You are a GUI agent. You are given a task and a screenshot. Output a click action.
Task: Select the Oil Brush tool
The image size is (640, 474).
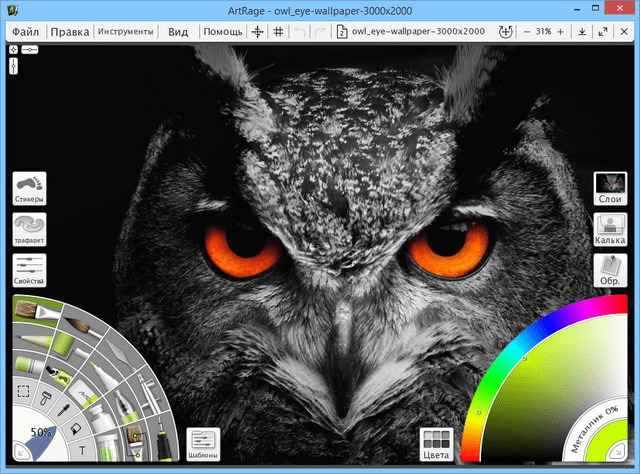[36, 311]
